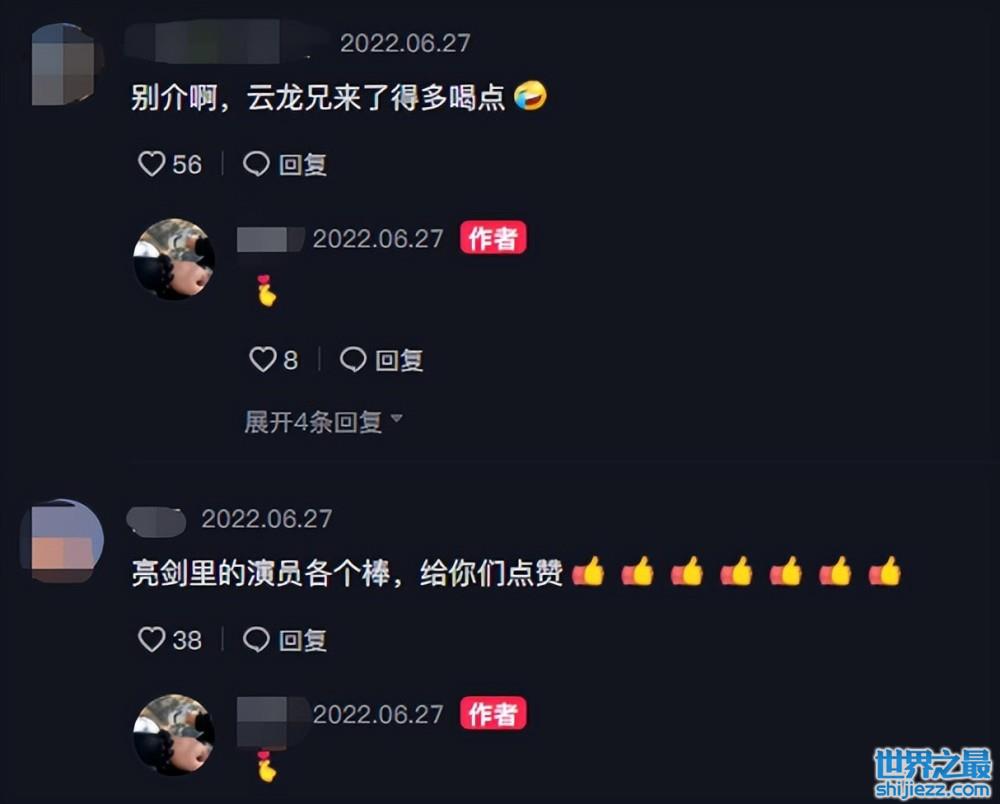Click 回复 text under 云龙兄 comment
1000x804 pixels.
[x=303, y=164]
